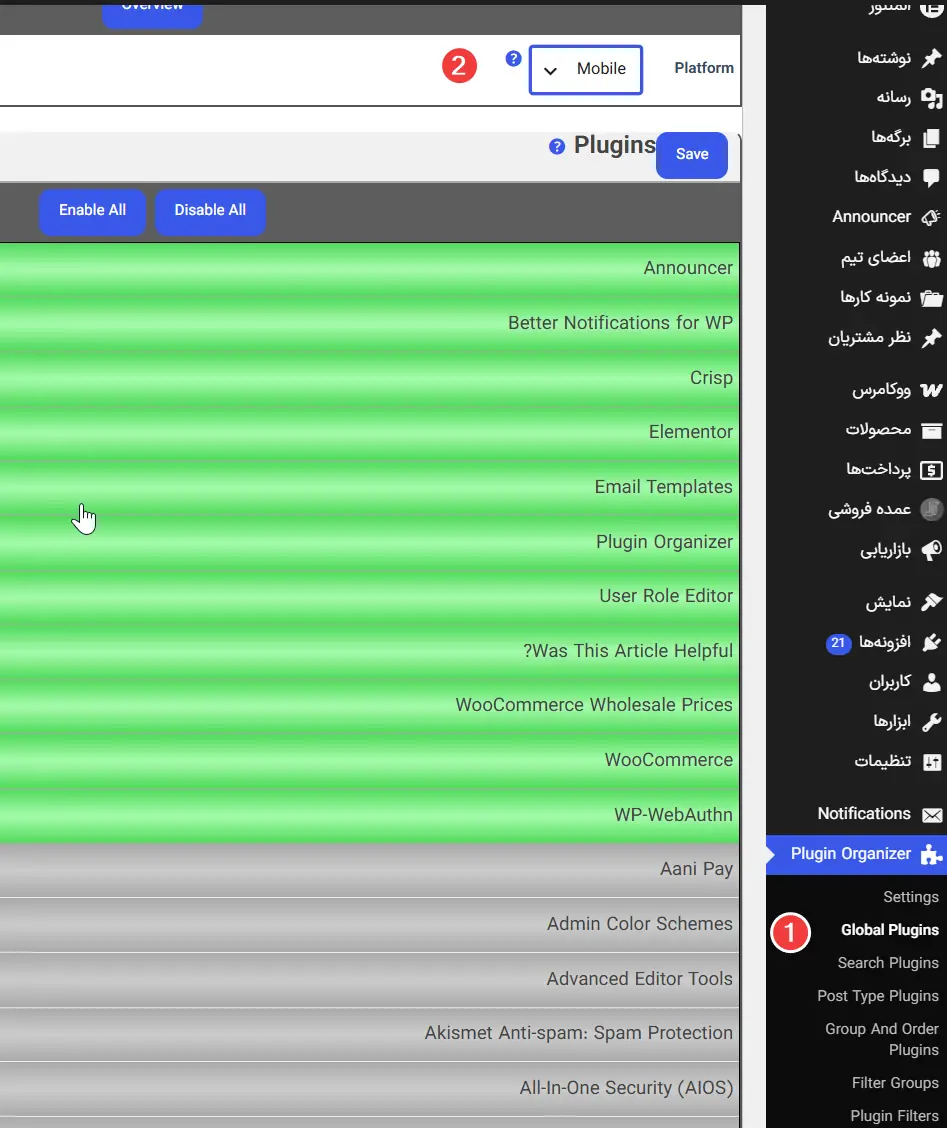Image resolution: width=947 pixels, height=1128 pixels.
Task: Click the pin icon beside نوشته‌ها
Action: point(931,58)
